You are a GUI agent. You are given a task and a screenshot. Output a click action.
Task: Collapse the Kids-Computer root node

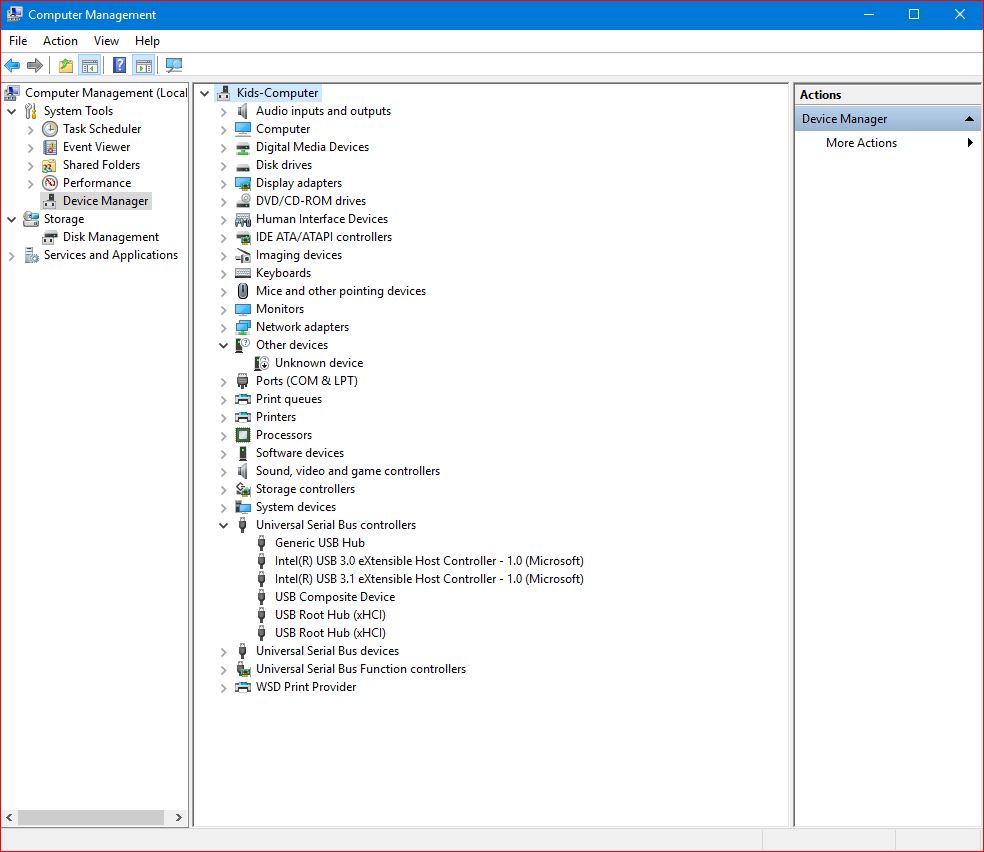(x=205, y=93)
